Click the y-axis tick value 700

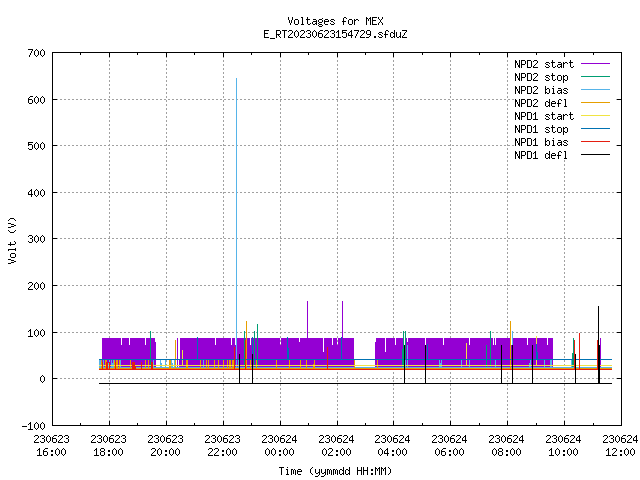click(x=36, y=53)
